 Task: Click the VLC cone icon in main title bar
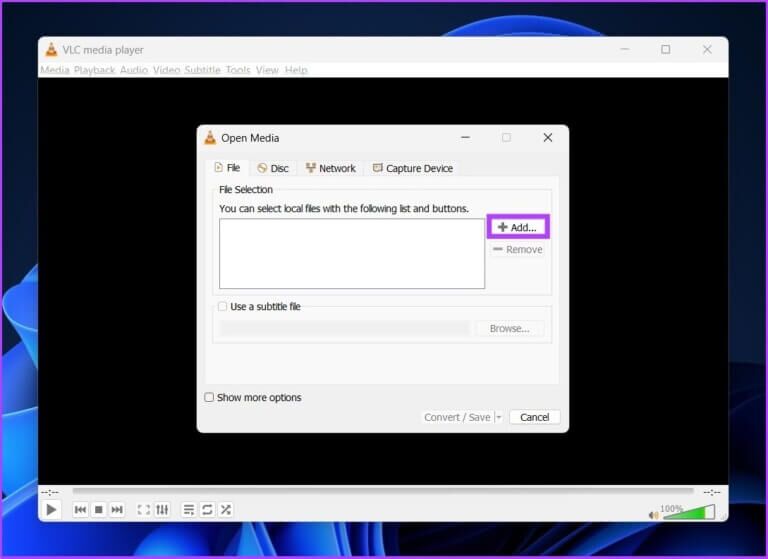(51, 49)
